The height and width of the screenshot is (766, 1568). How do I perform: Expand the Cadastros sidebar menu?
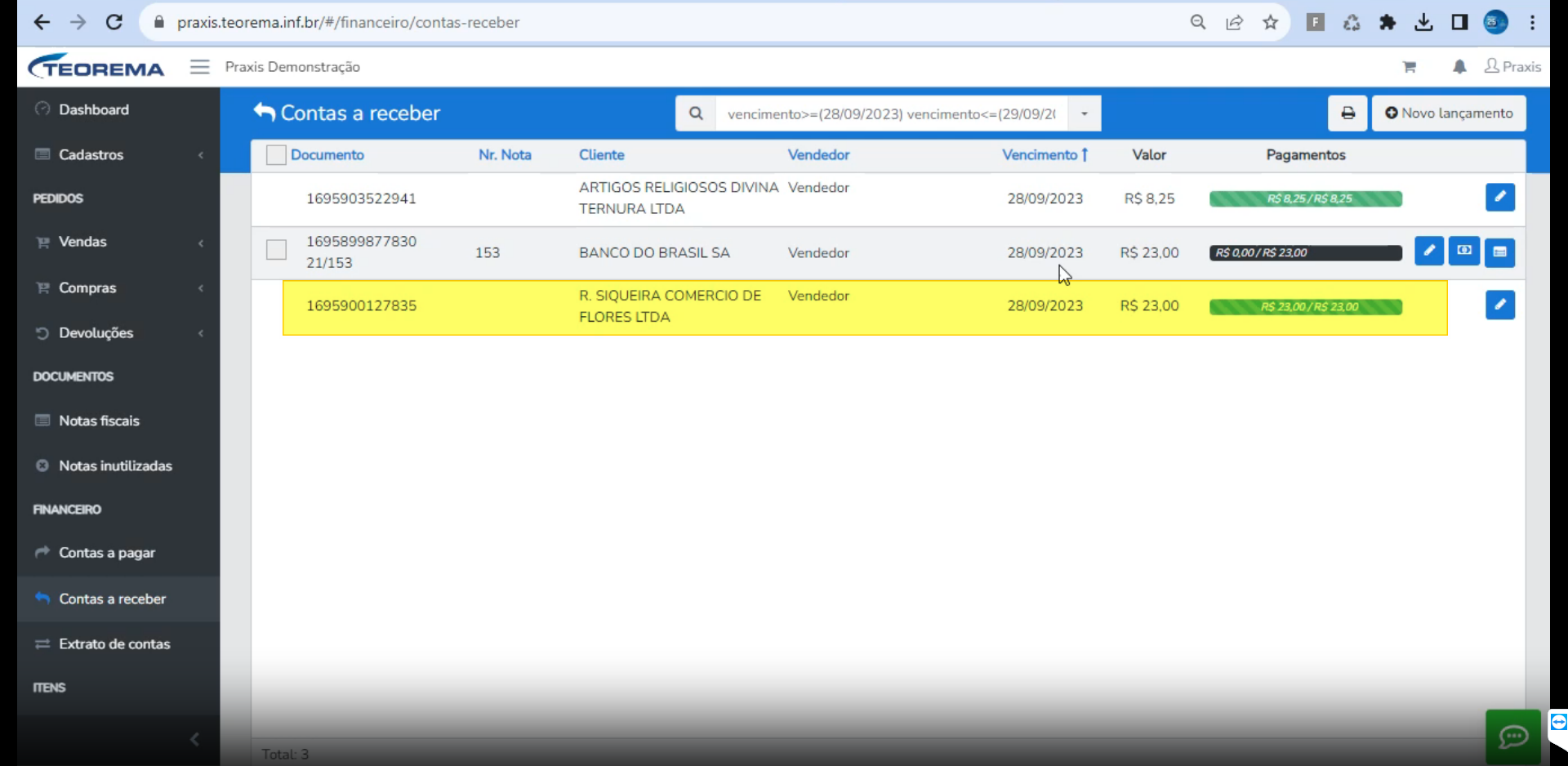tap(118, 154)
